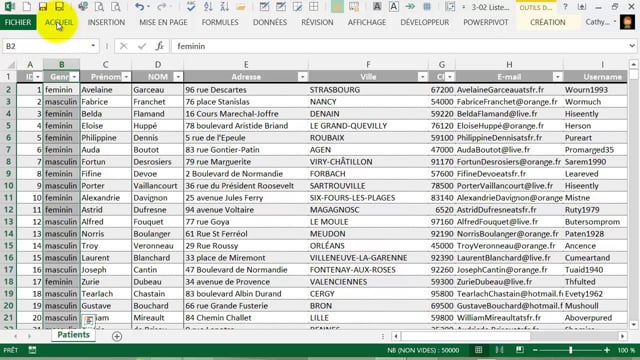
Task: Open the Prénom column filter dropdown
Action: tap(126, 77)
